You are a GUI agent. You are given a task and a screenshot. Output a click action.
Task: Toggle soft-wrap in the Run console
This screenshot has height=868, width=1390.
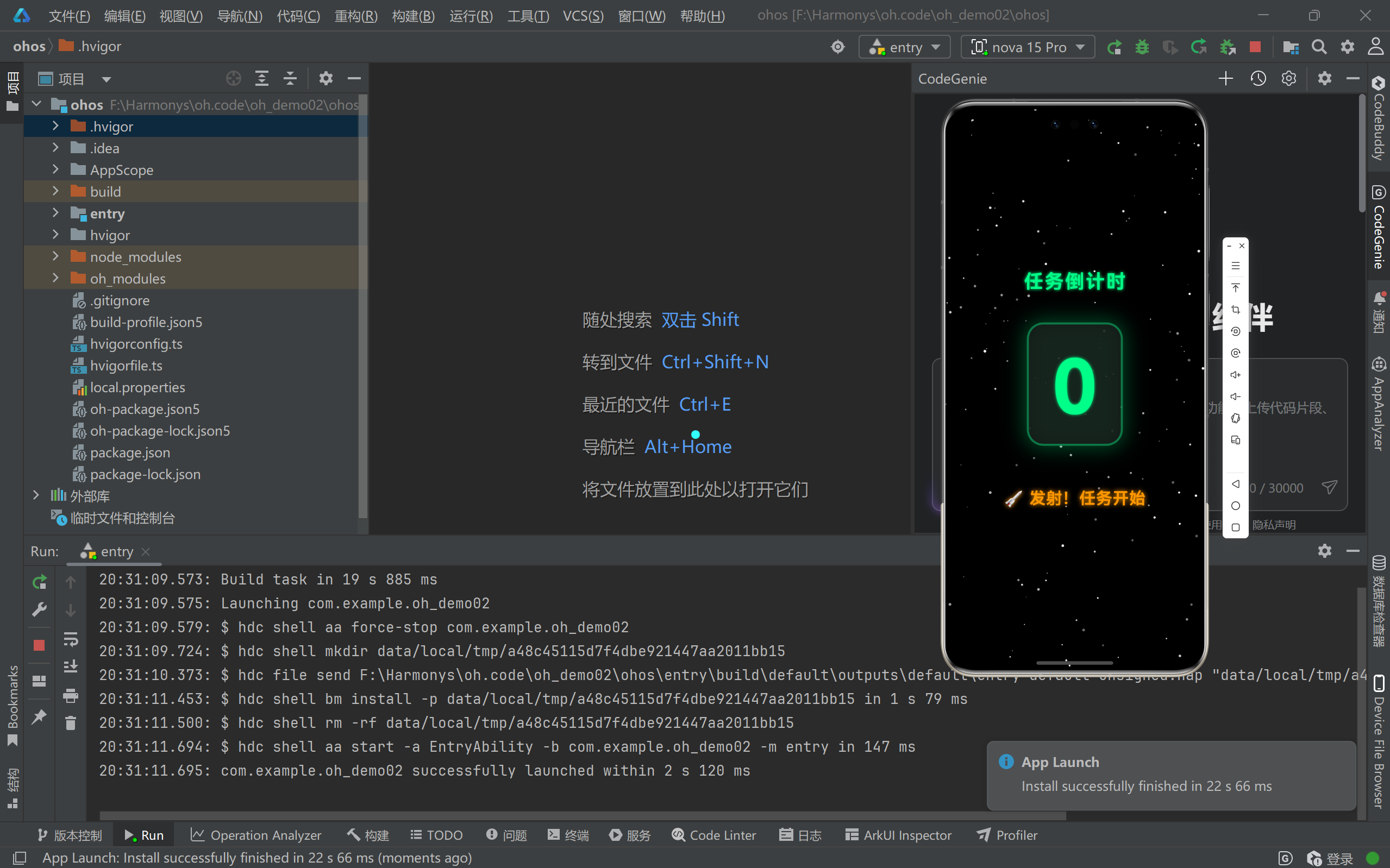click(x=71, y=638)
